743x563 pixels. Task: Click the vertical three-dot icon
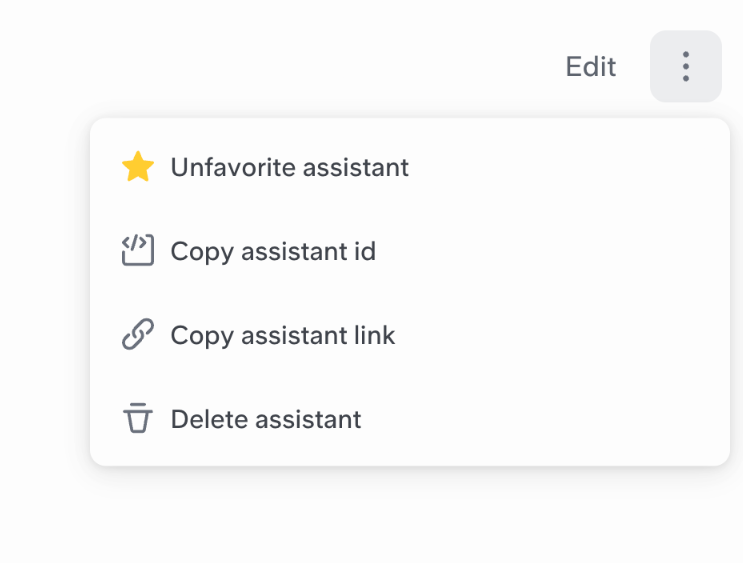pyautogui.click(x=686, y=67)
